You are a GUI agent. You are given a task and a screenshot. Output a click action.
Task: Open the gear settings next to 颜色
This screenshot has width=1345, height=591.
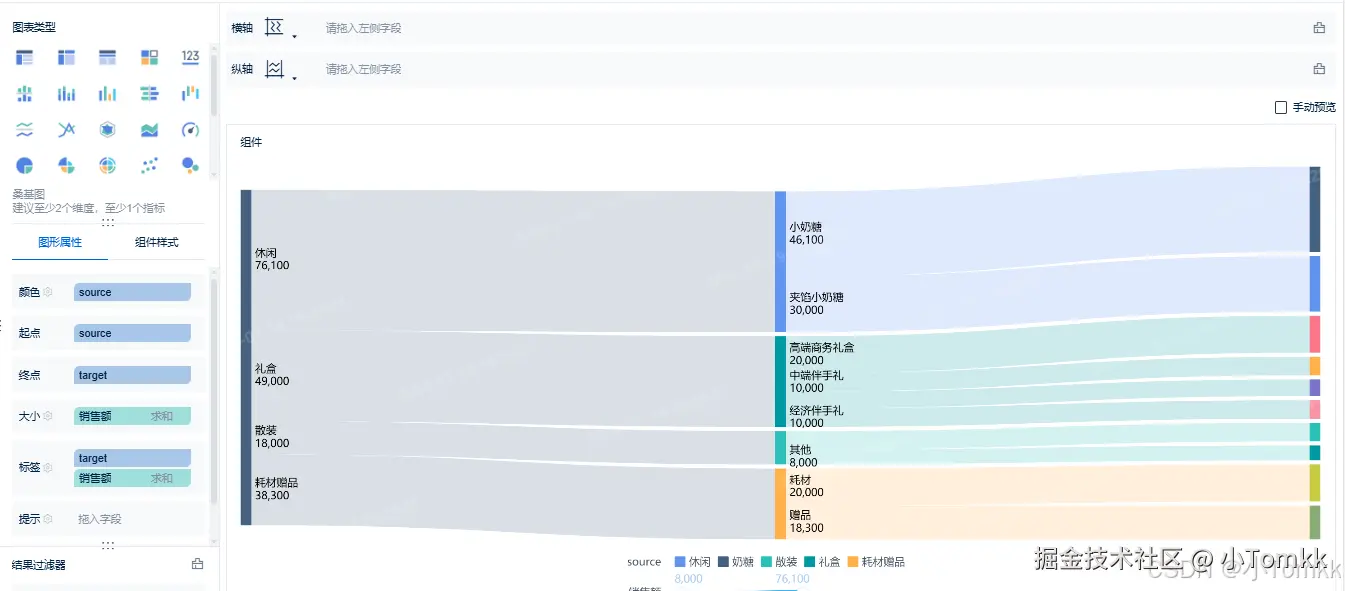click(47, 292)
